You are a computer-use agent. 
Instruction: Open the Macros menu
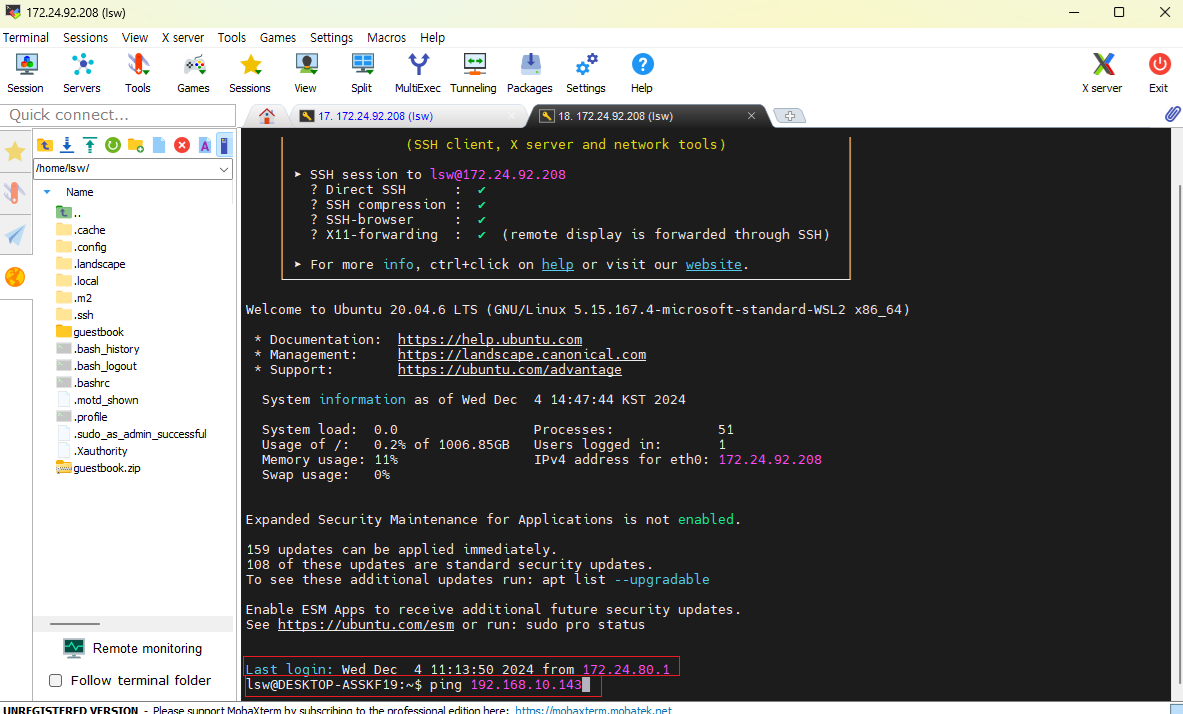(386, 38)
